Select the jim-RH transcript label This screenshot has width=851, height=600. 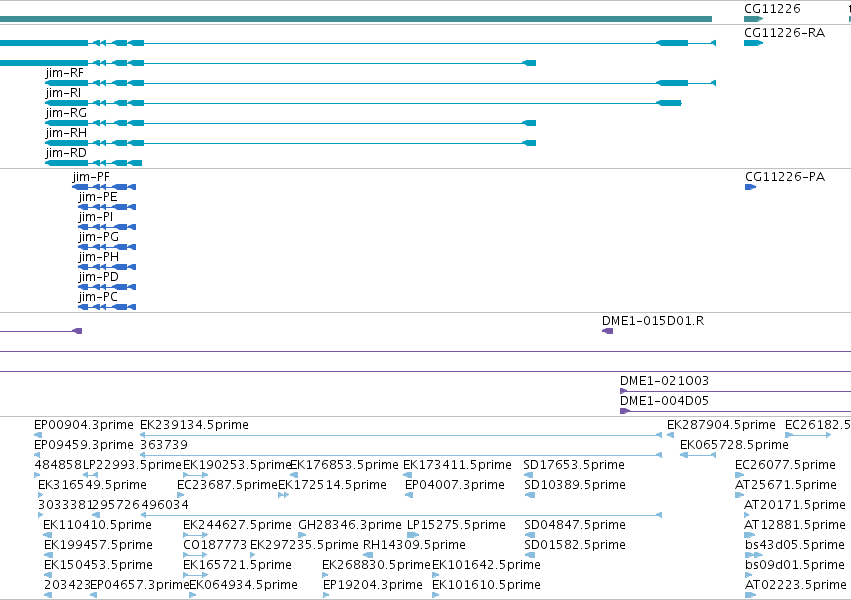coord(66,133)
